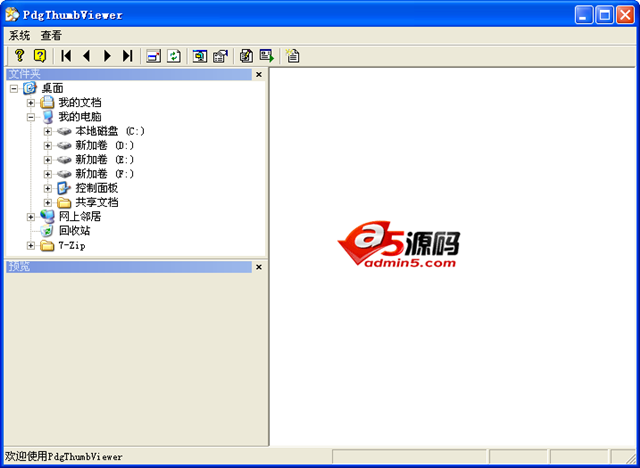Click the properties settings toolbar icon

(x=220, y=55)
